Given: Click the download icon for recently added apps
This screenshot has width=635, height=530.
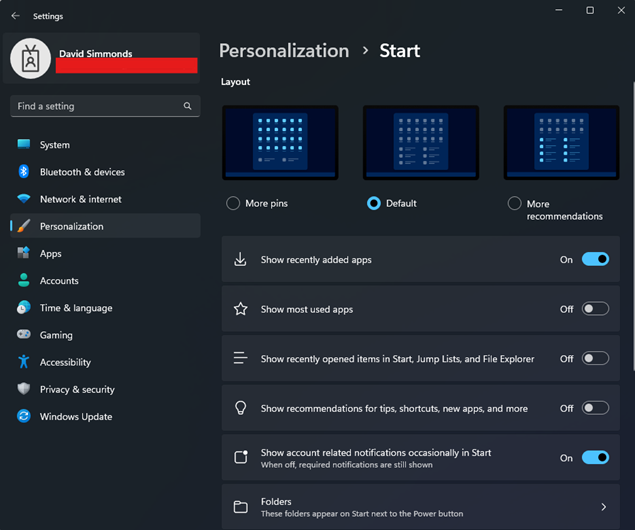Looking at the screenshot, I should (240, 259).
